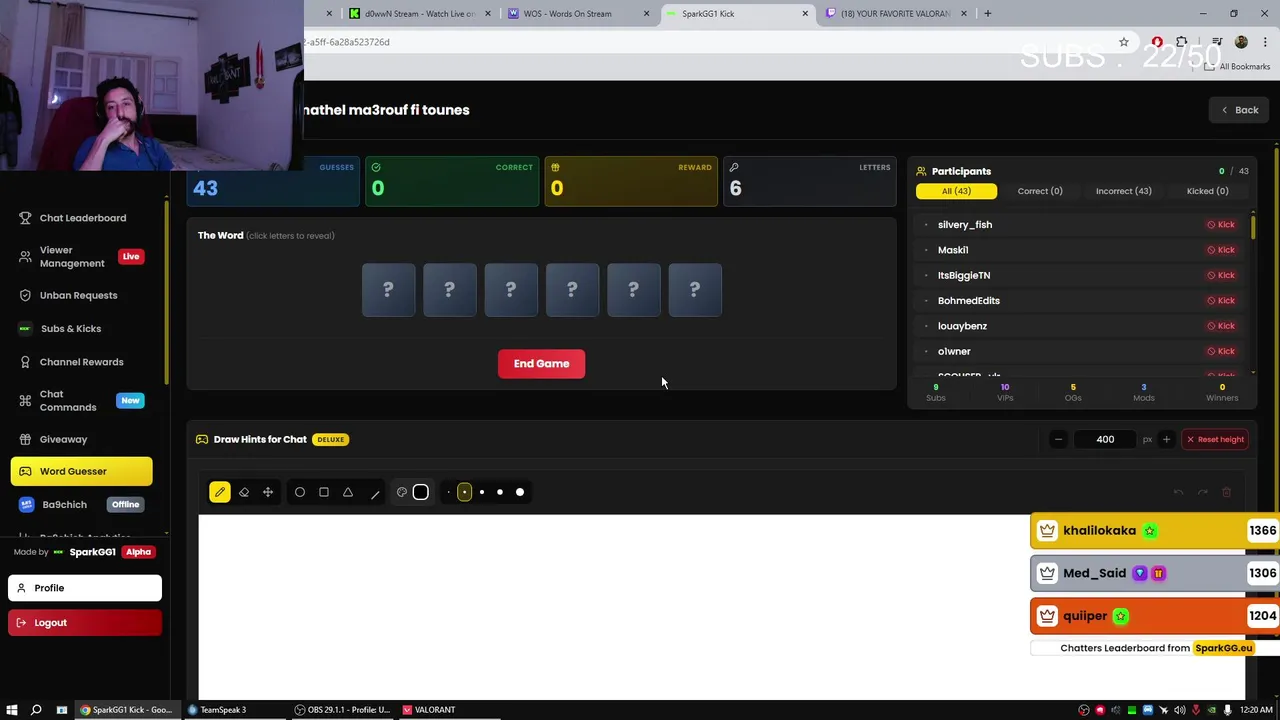
Task: Switch to YOUR FAVORITE VALORANT browser tab
Action: [895, 13]
